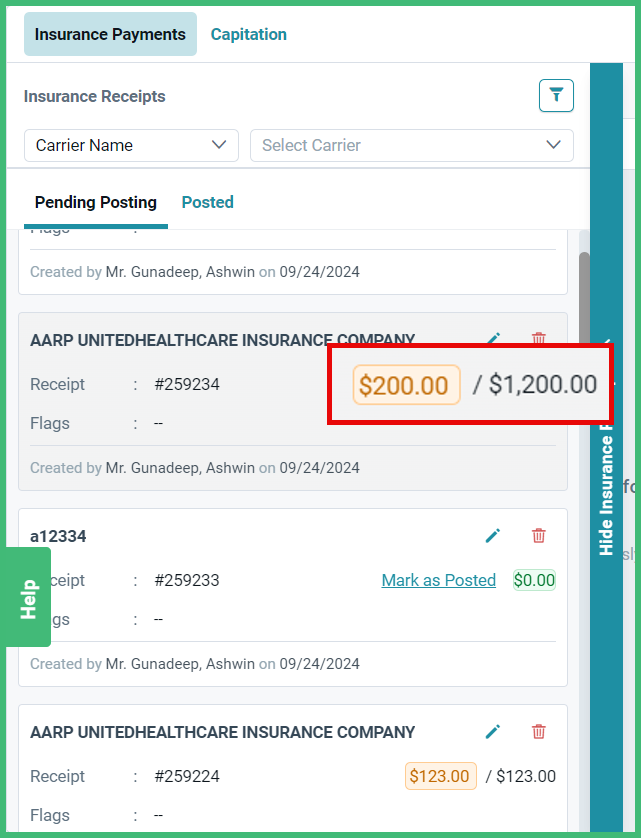Delete the a12334 receipt

point(538,536)
